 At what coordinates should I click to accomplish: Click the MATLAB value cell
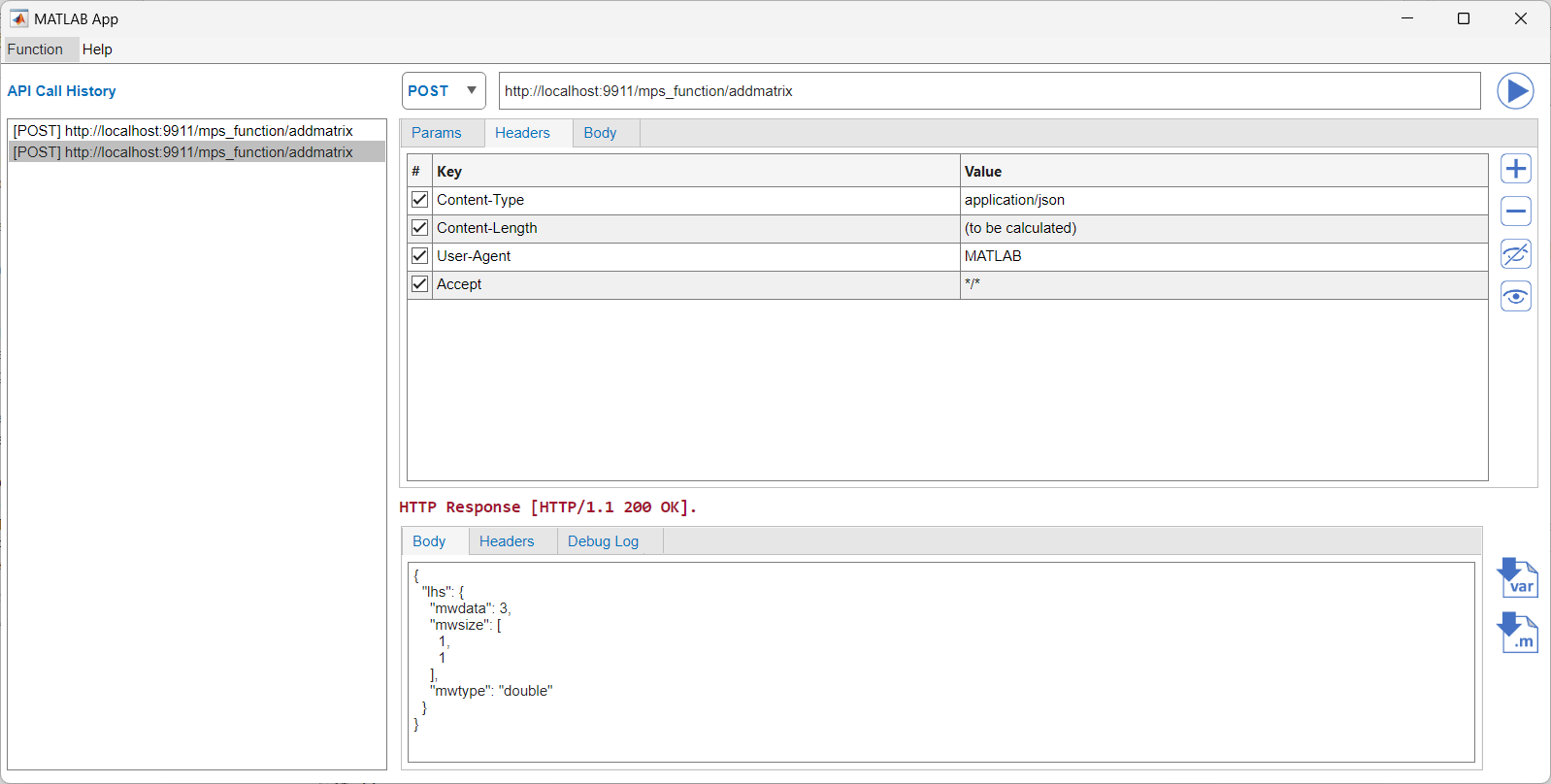pos(1224,256)
